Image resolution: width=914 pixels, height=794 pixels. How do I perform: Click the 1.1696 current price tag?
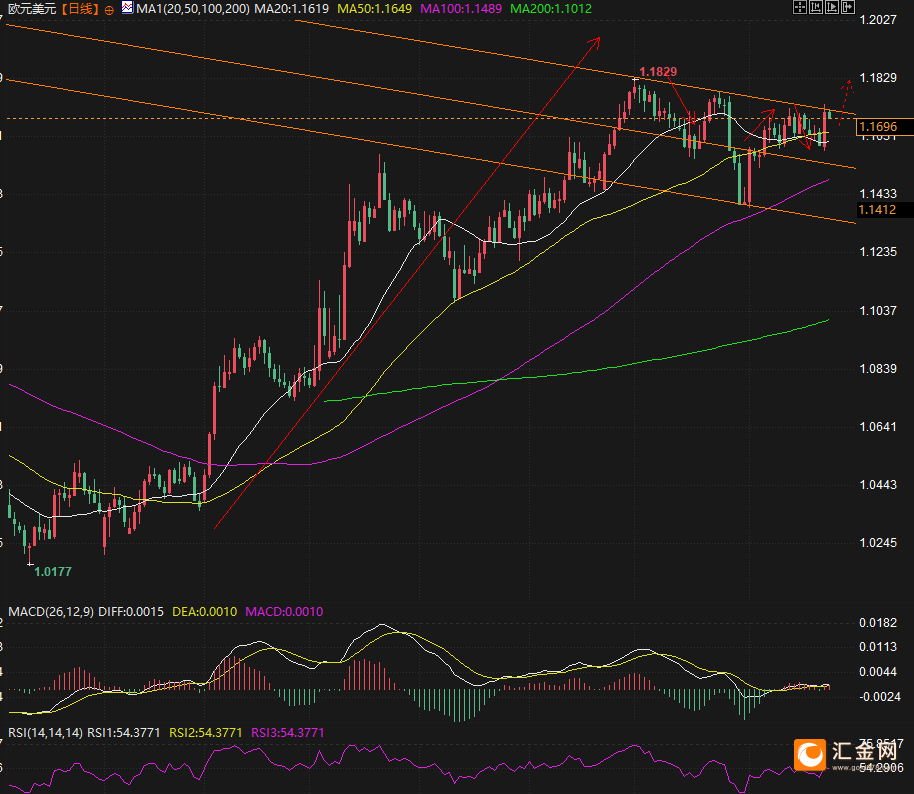pos(884,127)
